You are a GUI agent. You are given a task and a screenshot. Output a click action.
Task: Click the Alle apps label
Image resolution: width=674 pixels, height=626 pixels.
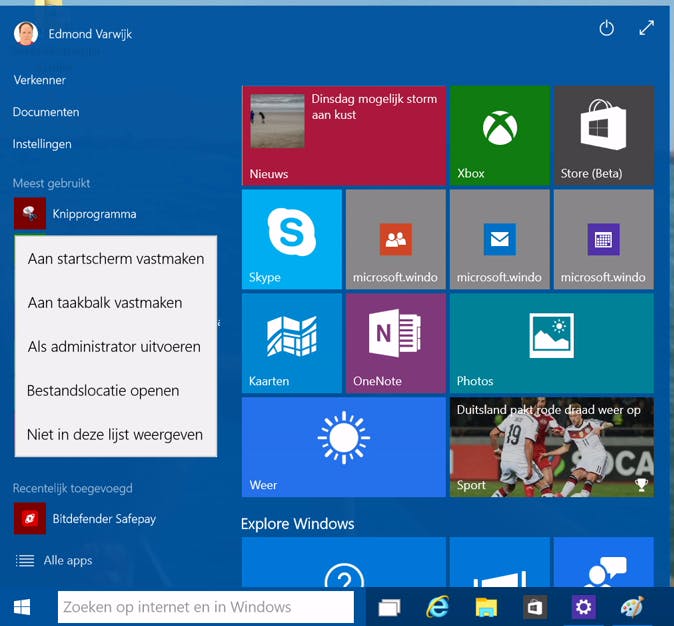pos(68,560)
